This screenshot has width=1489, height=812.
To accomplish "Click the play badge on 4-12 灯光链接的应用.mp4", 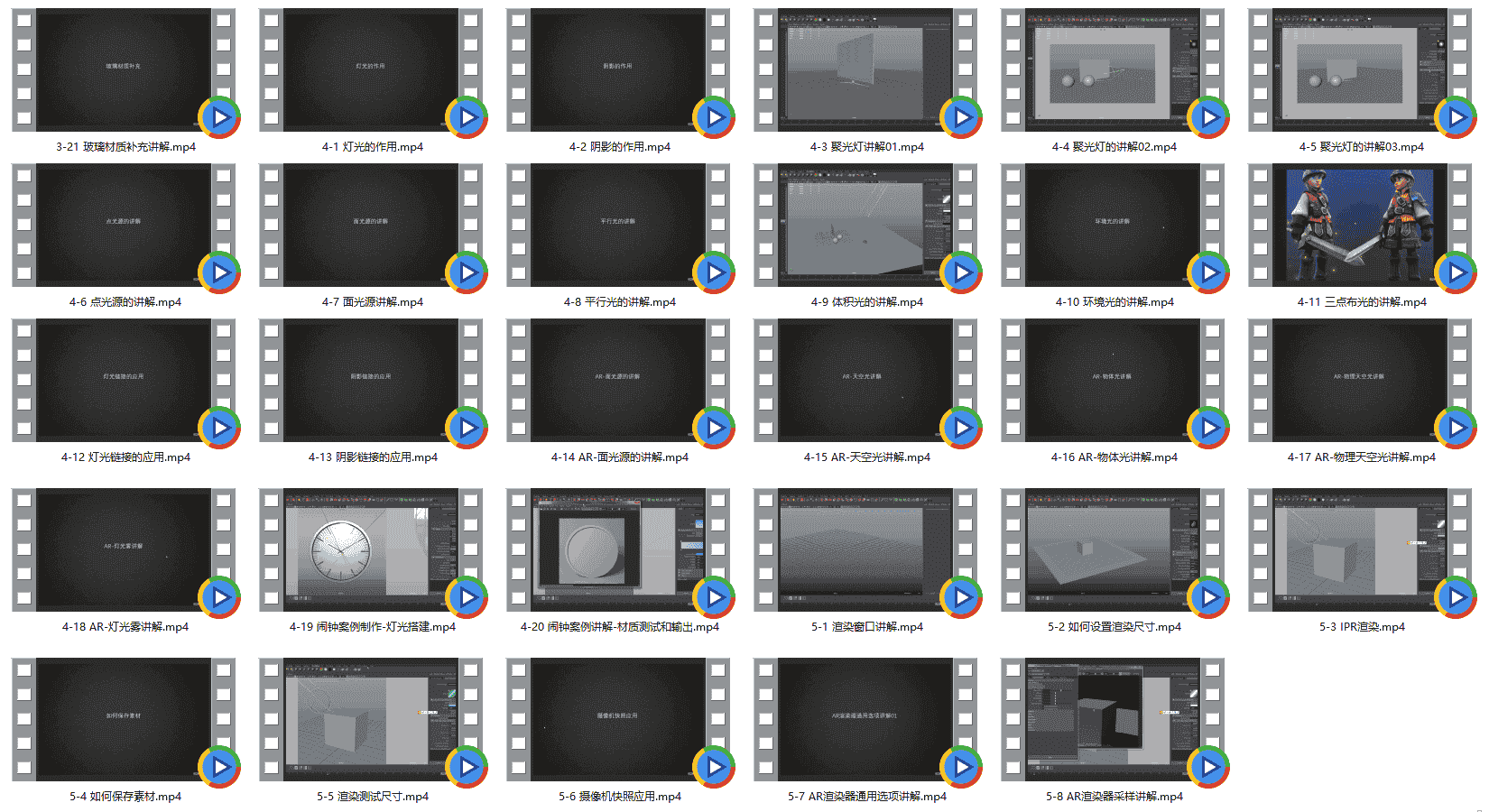I will pos(219,428).
